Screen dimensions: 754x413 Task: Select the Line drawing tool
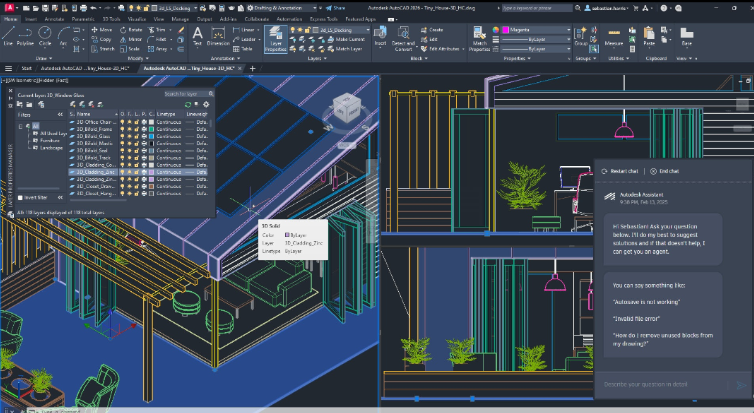[x=8, y=36]
